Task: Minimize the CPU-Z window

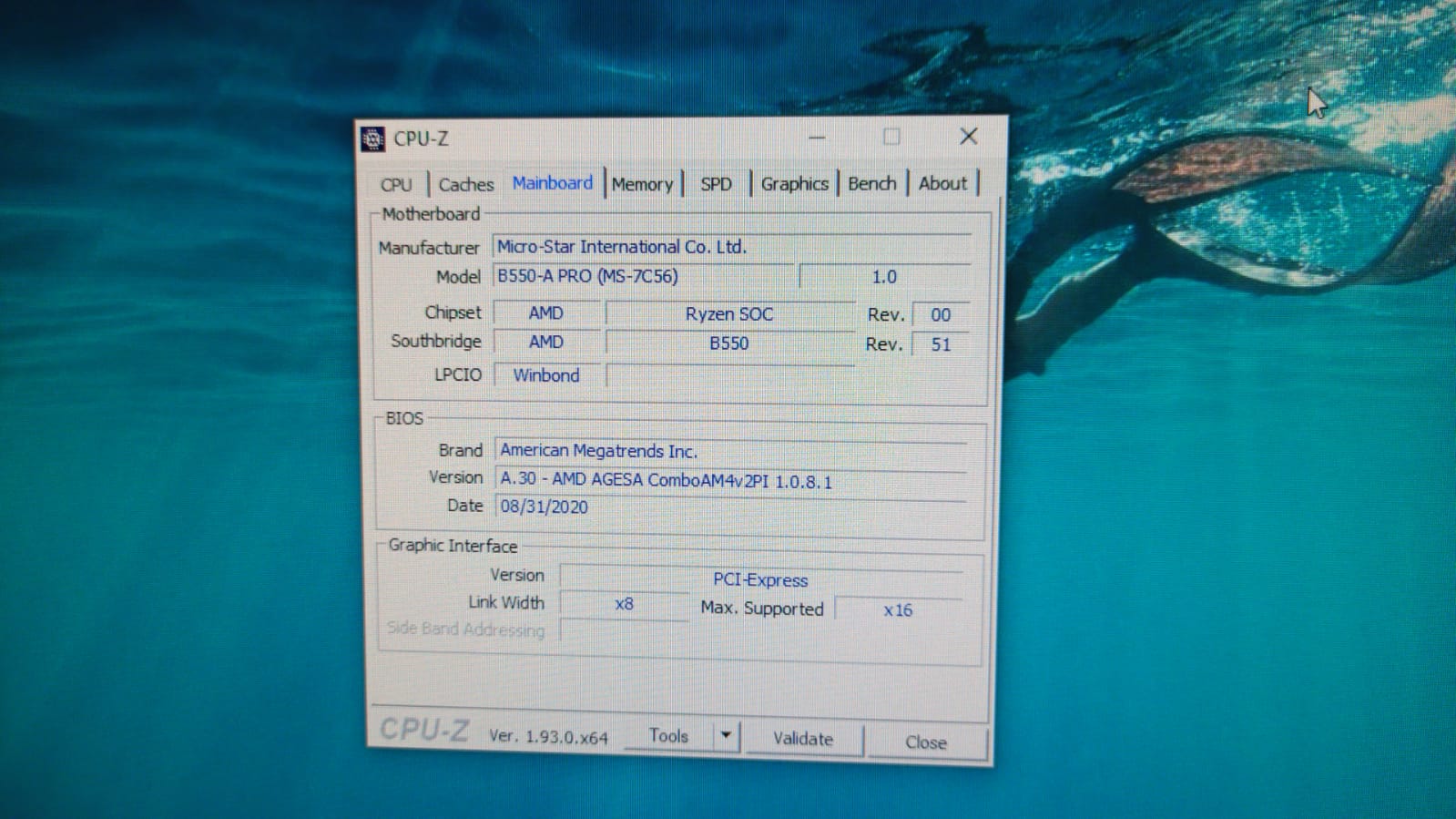Action: pos(817,138)
